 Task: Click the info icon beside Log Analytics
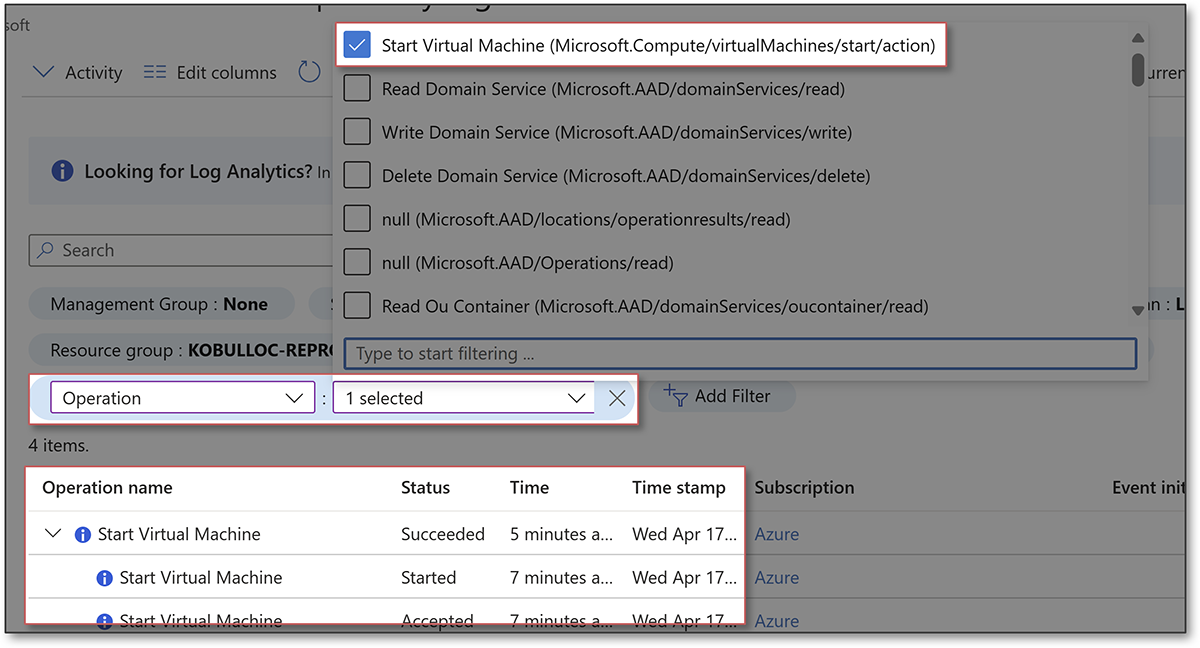pos(62,172)
